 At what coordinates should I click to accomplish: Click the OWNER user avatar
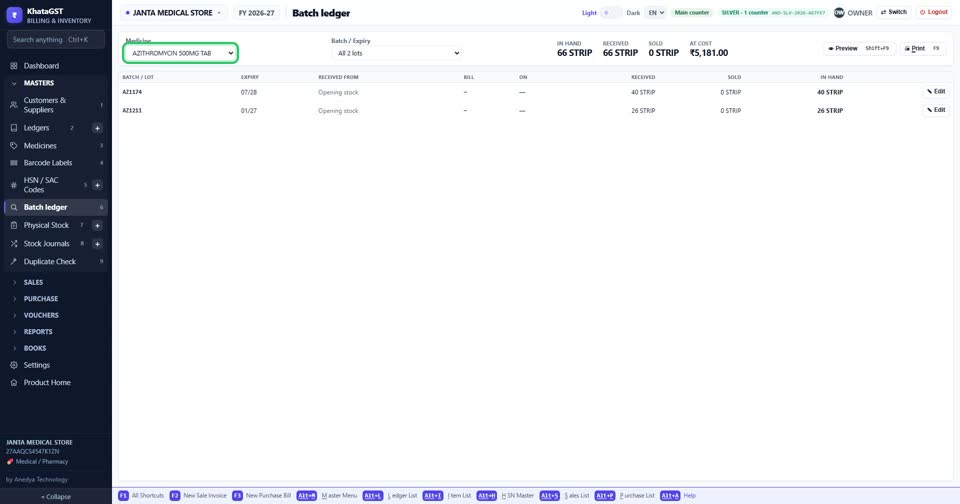coord(839,13)
